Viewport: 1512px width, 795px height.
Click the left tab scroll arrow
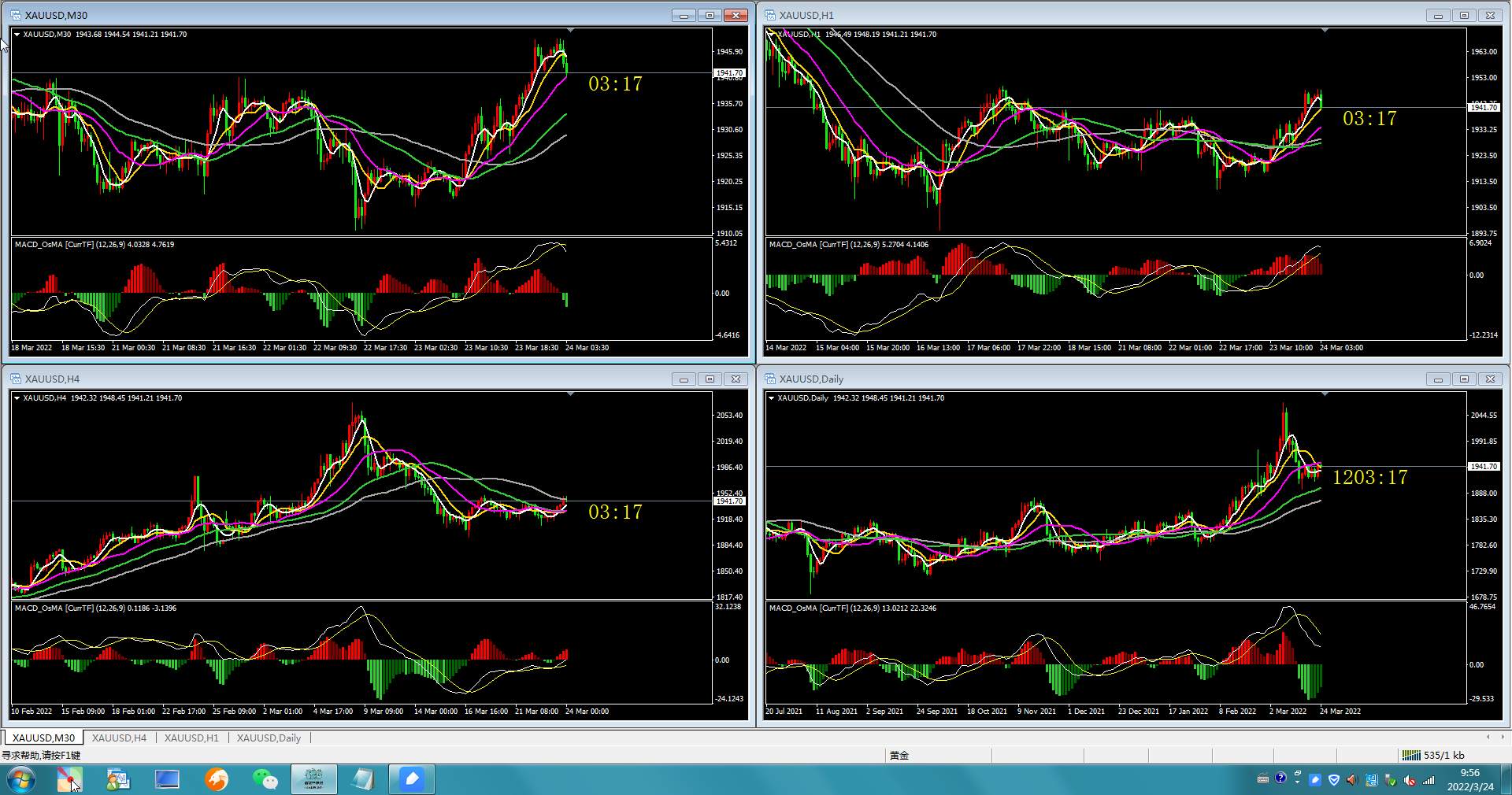point(1488,738)
